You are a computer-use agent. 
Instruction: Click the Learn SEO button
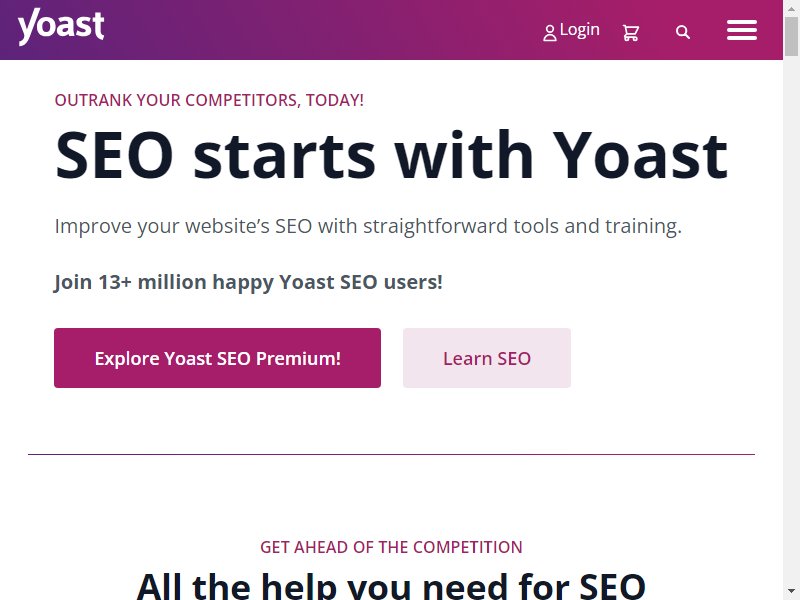click(487, 358)
